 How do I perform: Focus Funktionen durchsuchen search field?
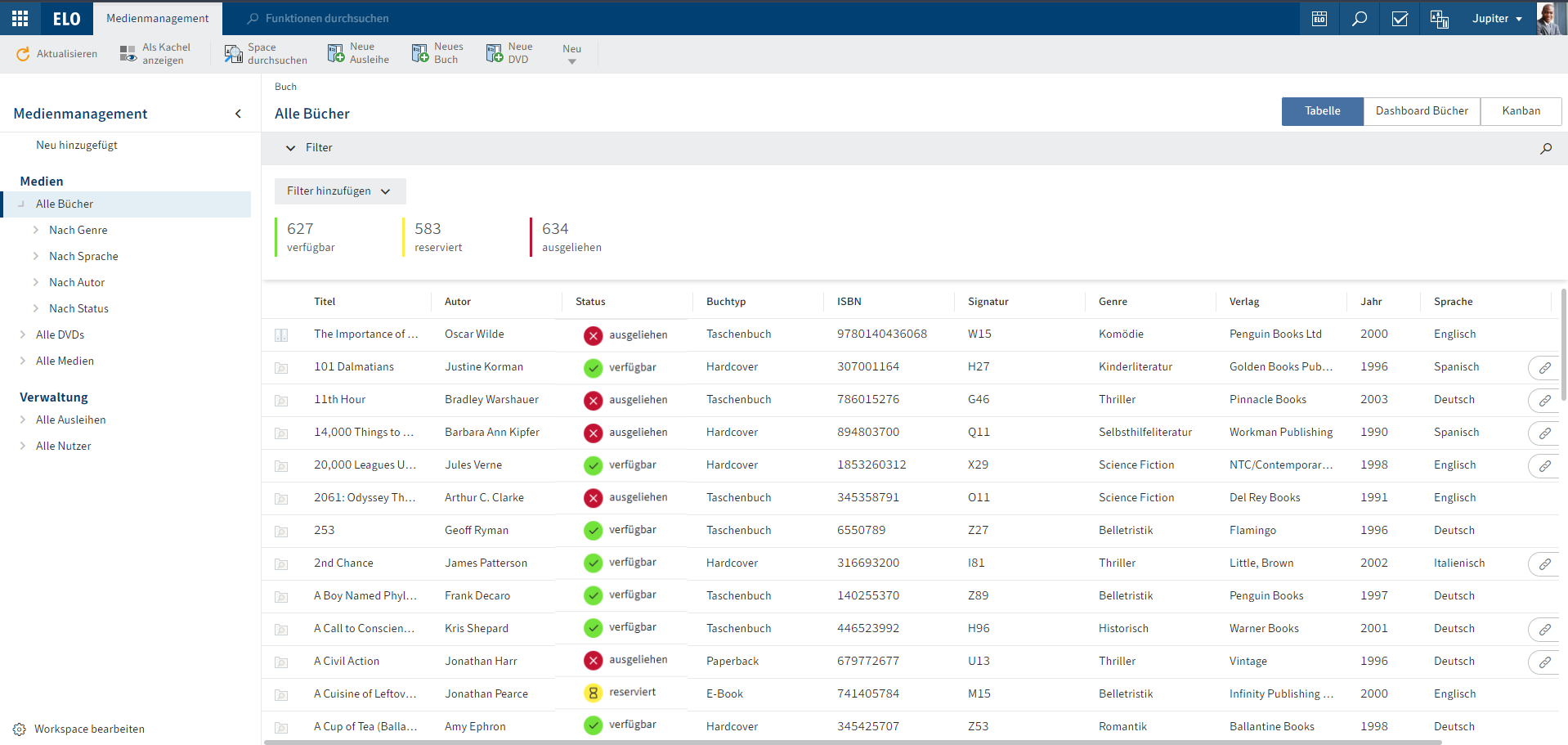coord(327,18)
